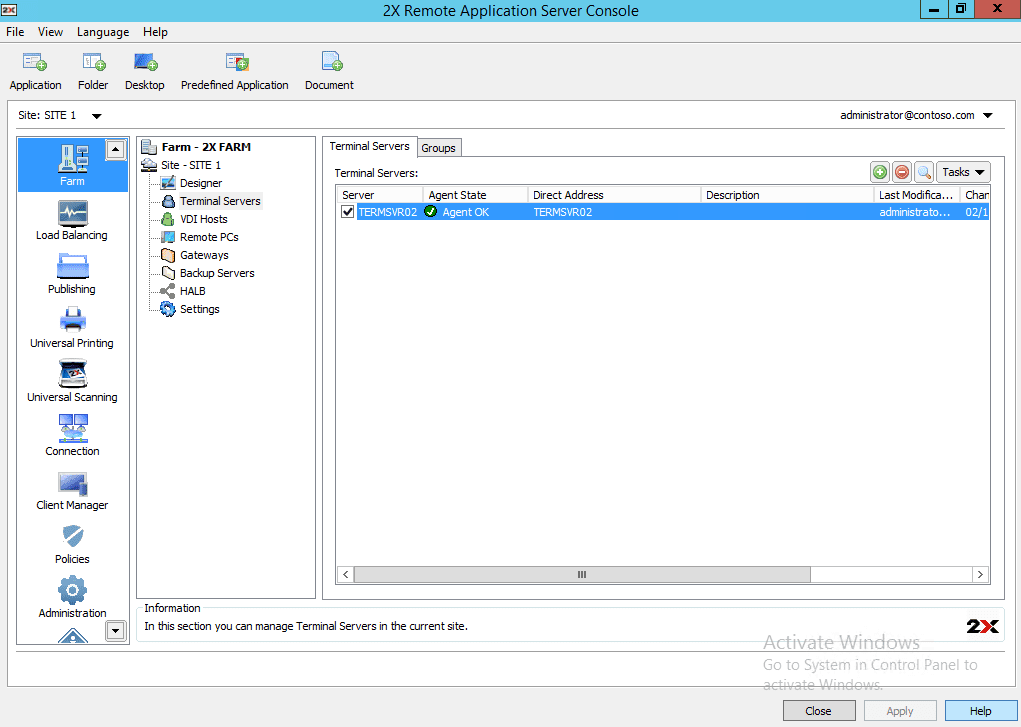Click the horizontal scrollbar thumb in server list

tap(582, 575)
